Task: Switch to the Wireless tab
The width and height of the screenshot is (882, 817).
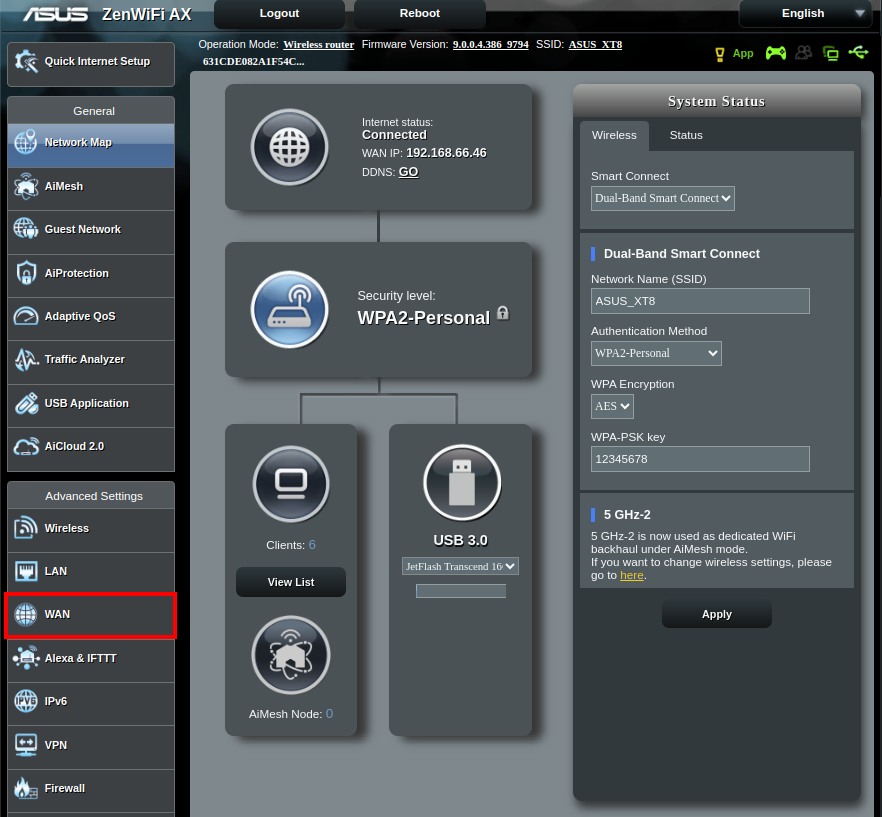Action: click(614, 136)
